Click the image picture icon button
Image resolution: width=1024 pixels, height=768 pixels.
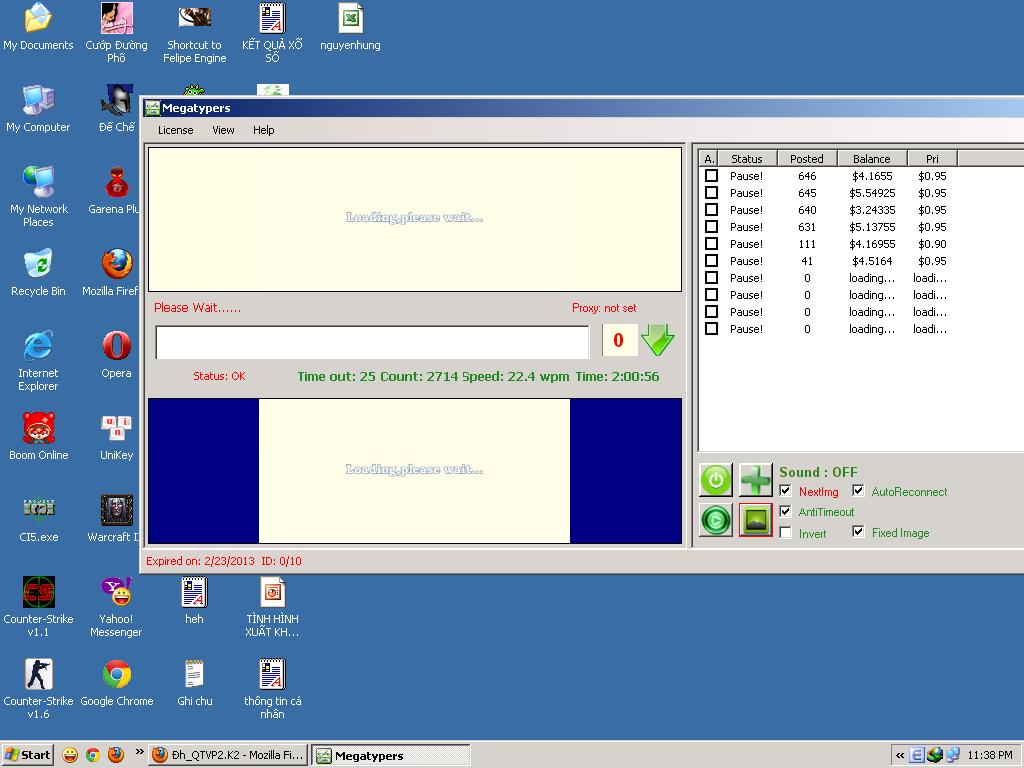[x=755, y=520]
